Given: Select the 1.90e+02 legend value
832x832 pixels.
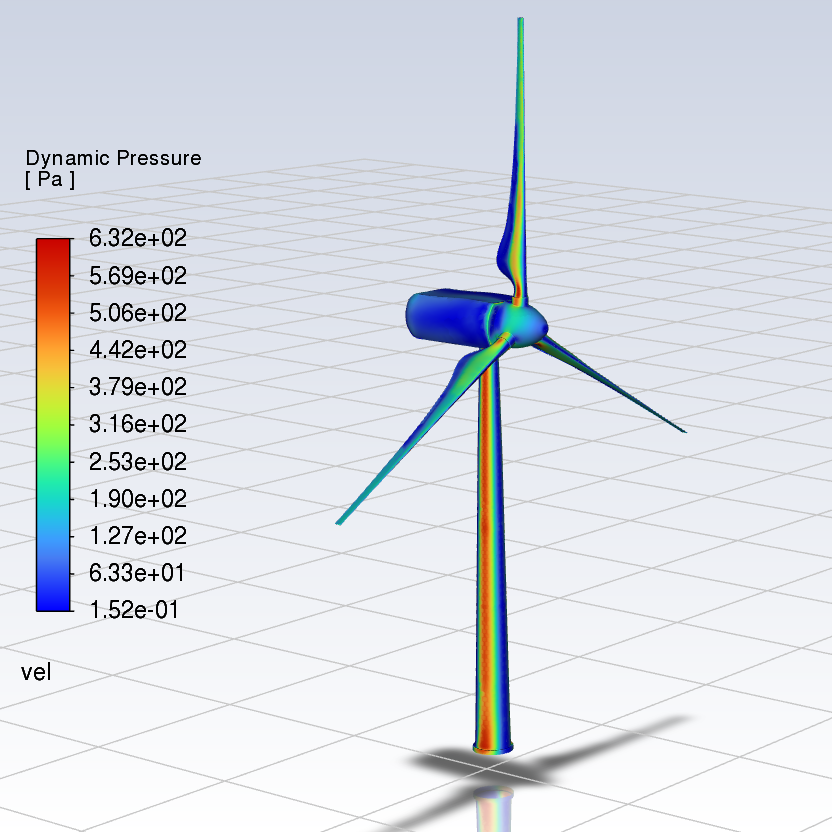Looking at the screenshot, I should 138,499.
